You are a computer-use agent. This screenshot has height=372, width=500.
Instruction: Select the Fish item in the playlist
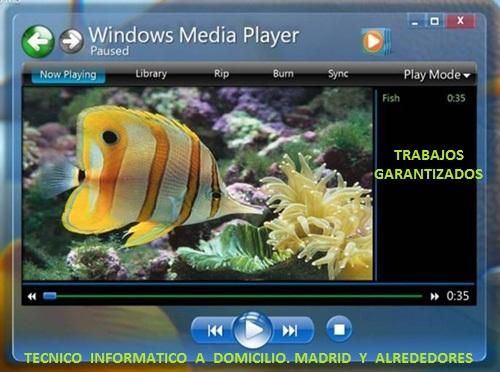[x=424, y=98]
